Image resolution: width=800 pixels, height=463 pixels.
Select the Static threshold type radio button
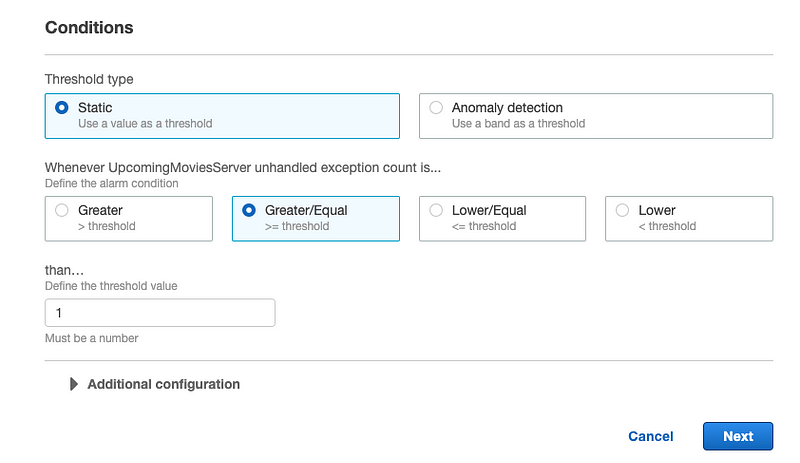(x=62, y=108)
